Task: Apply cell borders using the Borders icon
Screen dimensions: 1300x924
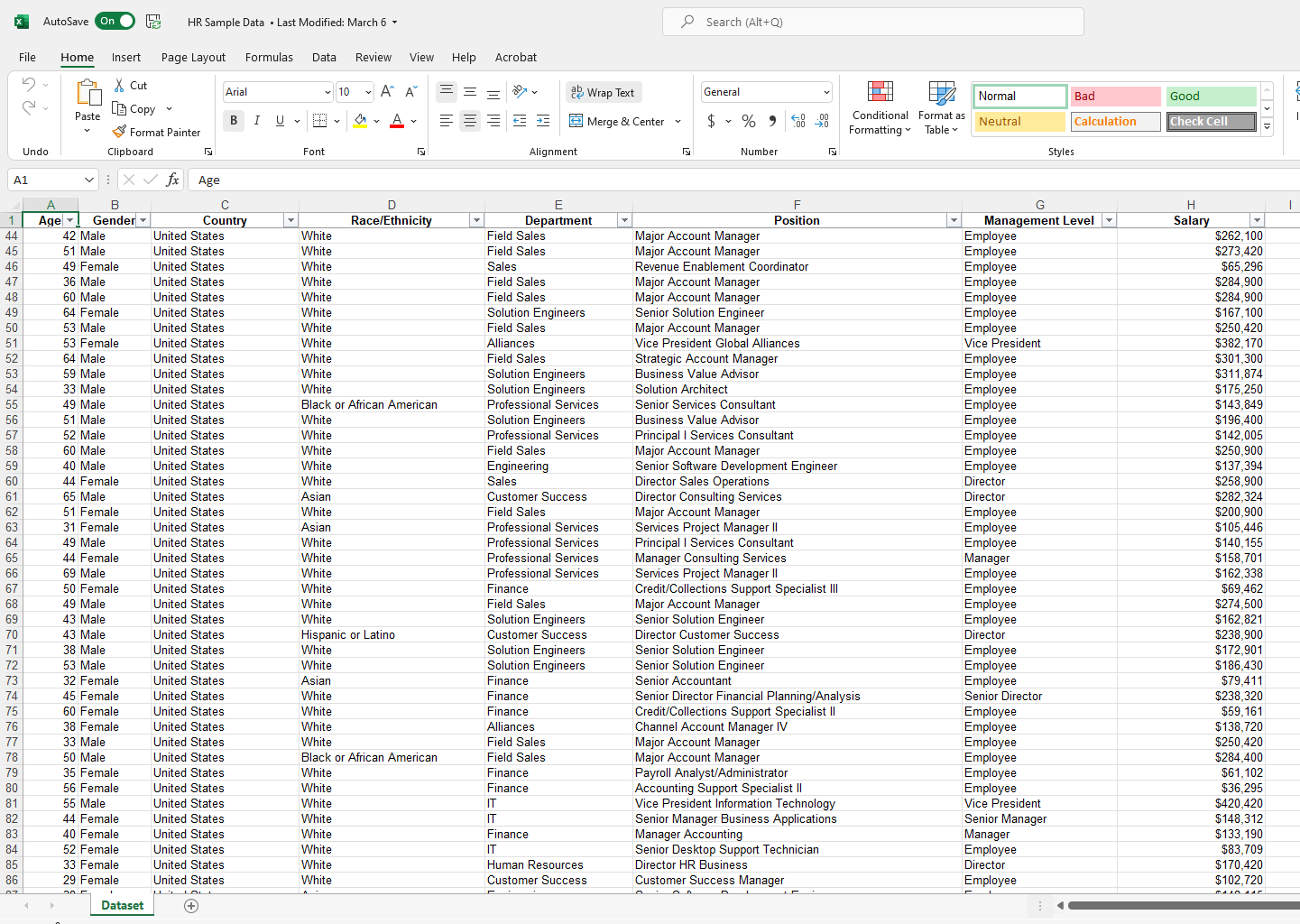Action: point(319,121)
